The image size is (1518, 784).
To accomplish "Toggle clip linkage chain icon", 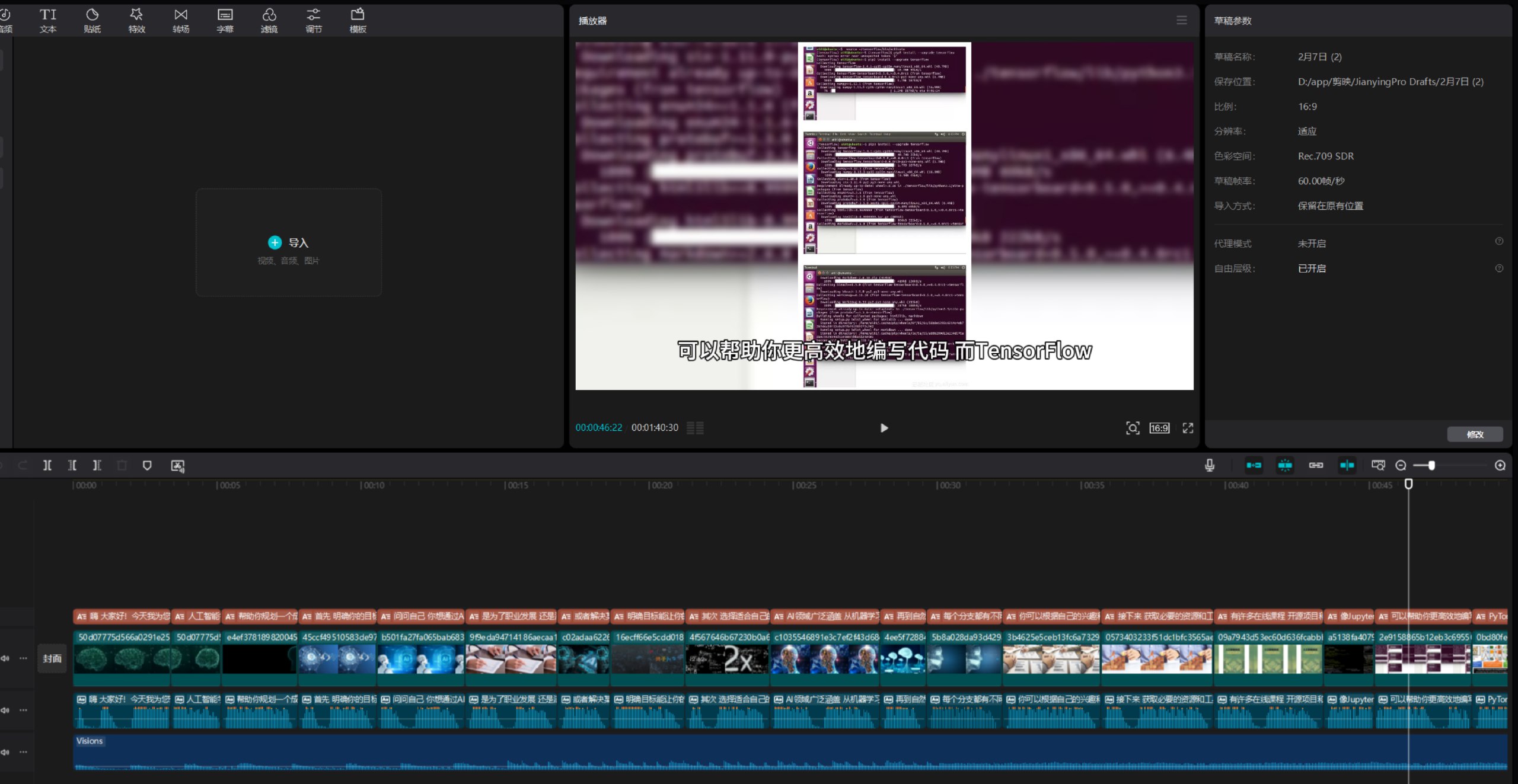I will coord(1316,466).
